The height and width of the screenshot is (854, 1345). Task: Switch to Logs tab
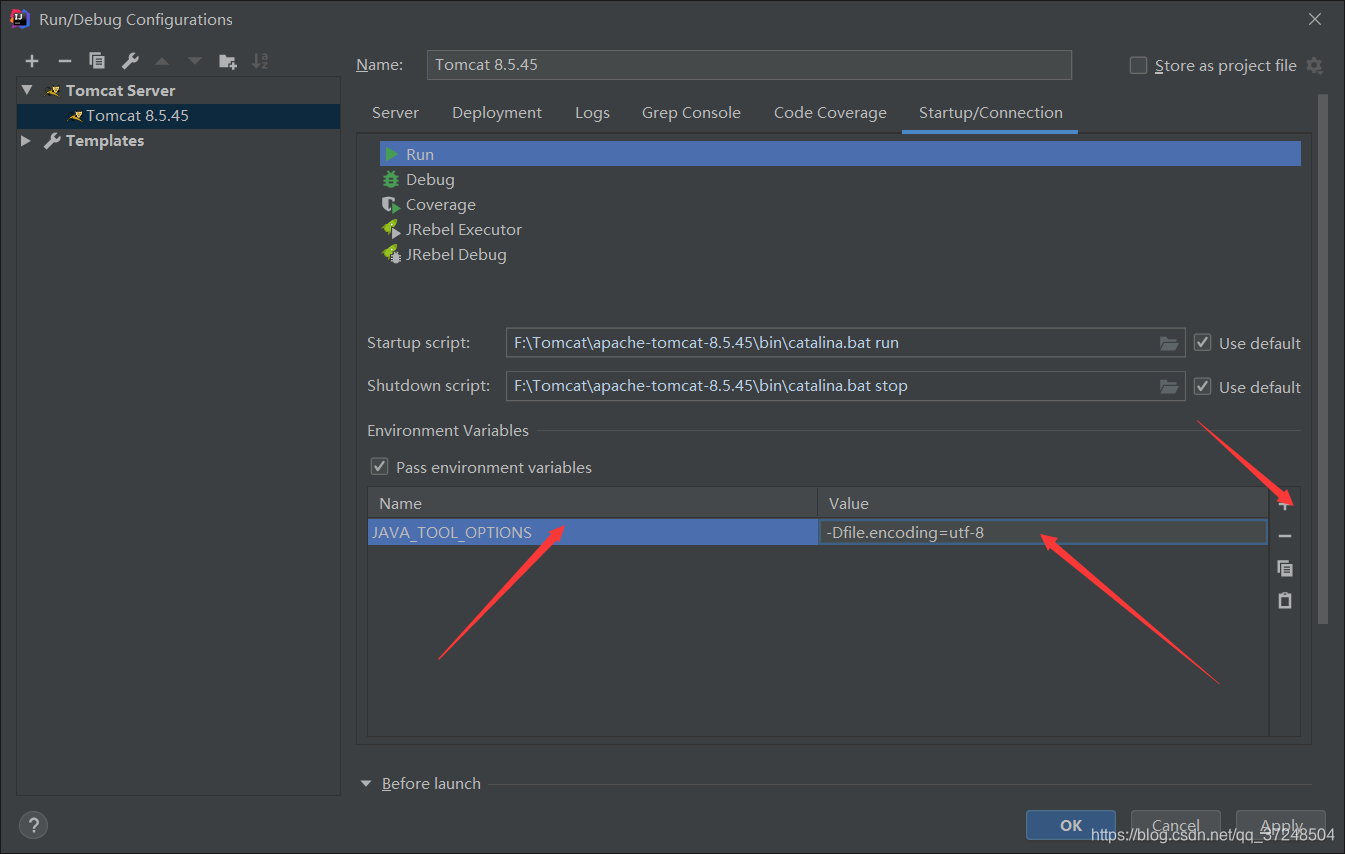[x=592, y=113]
